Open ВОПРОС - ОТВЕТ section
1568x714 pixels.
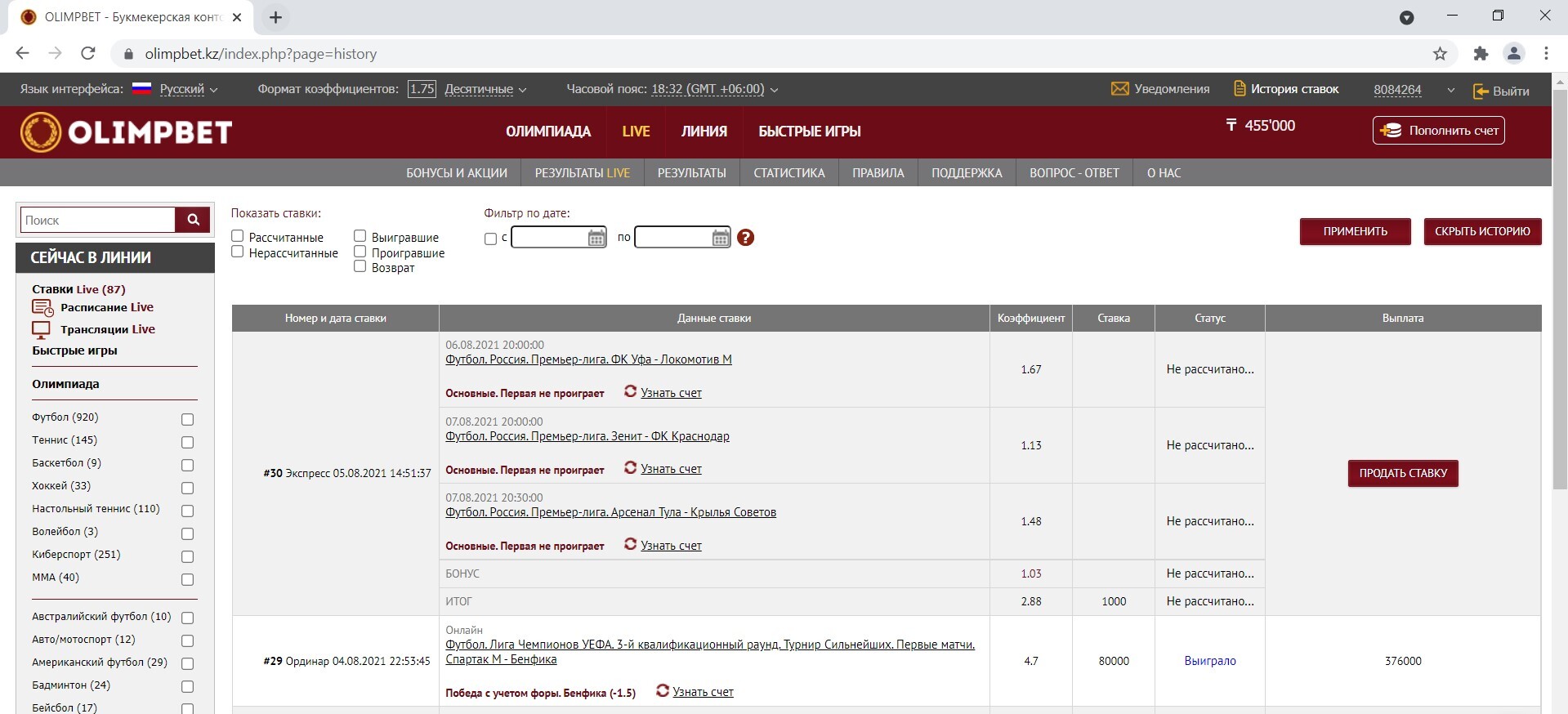(1074, 173)
